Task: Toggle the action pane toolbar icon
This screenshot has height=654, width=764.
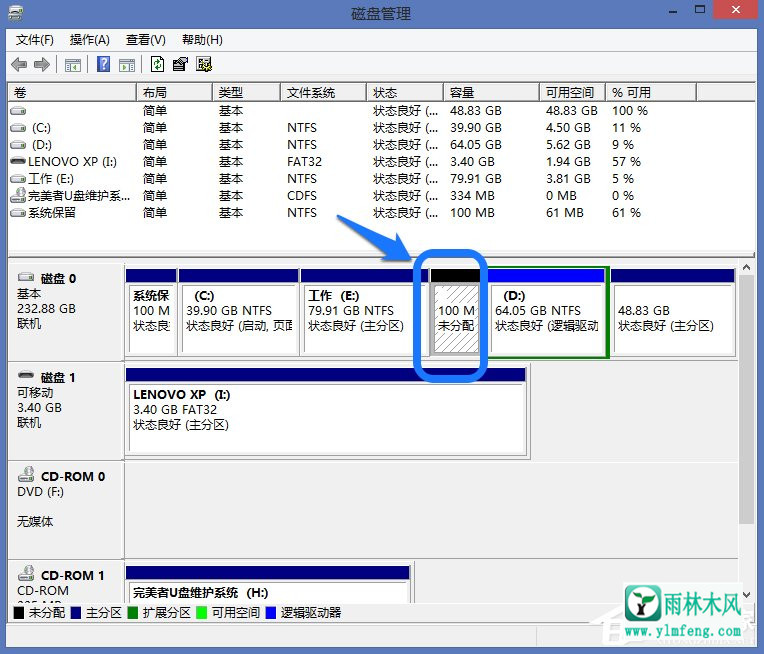Action: [127, 65]
